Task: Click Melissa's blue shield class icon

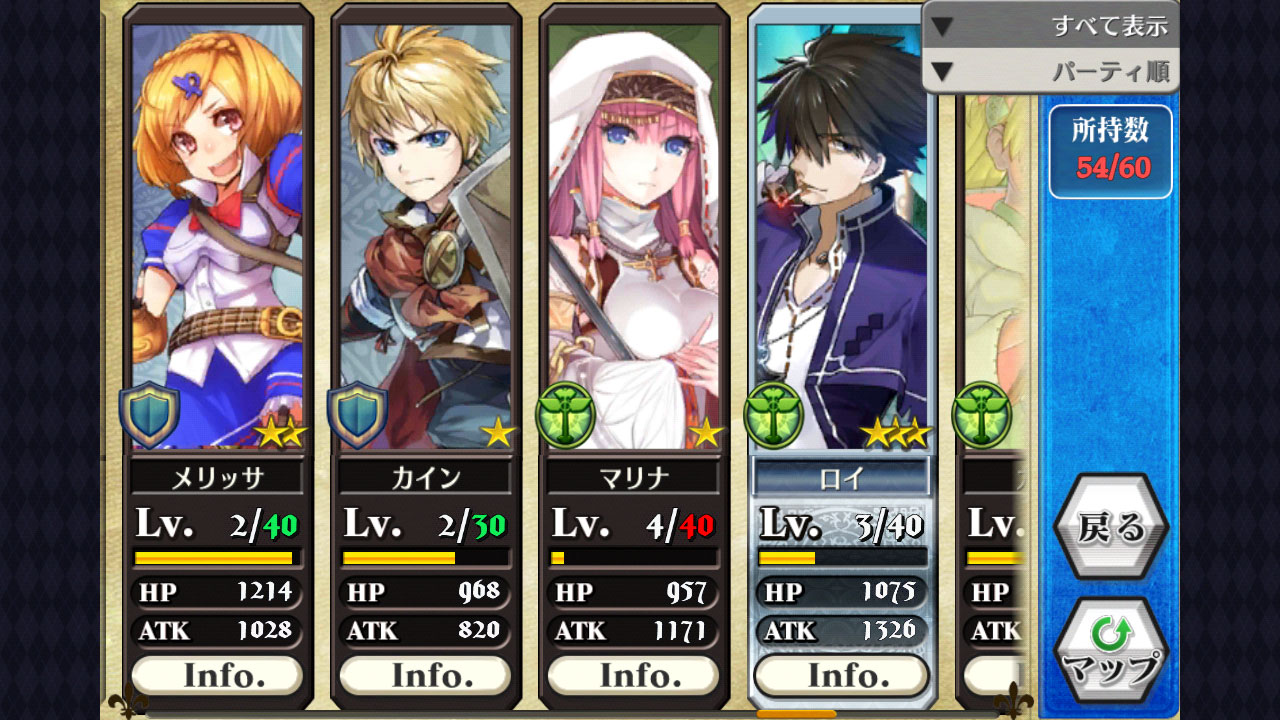Action: [150, 415]
